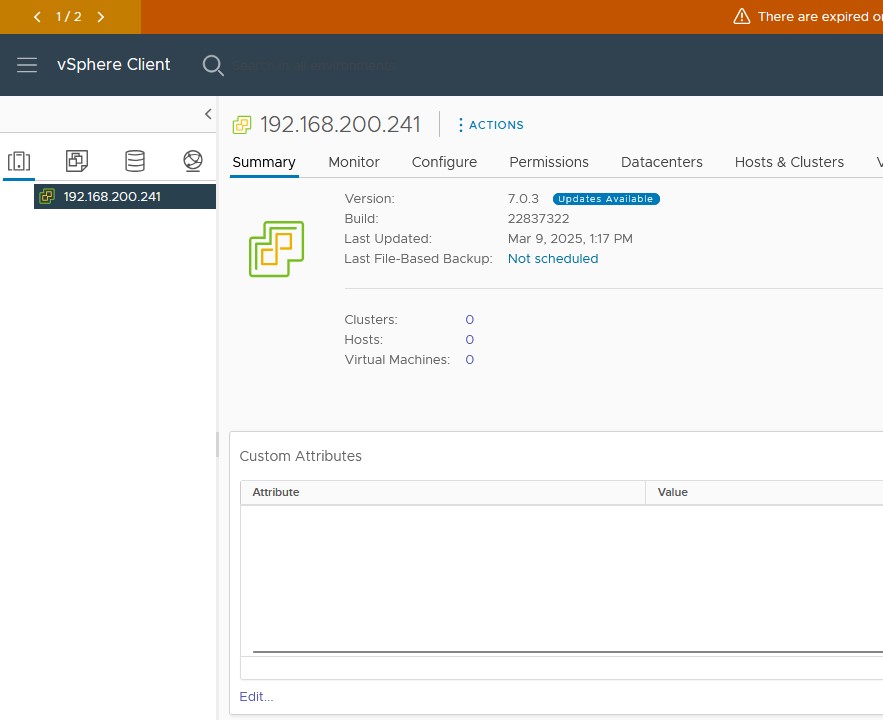Viewport: 883px width, 720px height.
Task: Select Hosts and Clusters inventory icon
Action: (x=18, y=161)
